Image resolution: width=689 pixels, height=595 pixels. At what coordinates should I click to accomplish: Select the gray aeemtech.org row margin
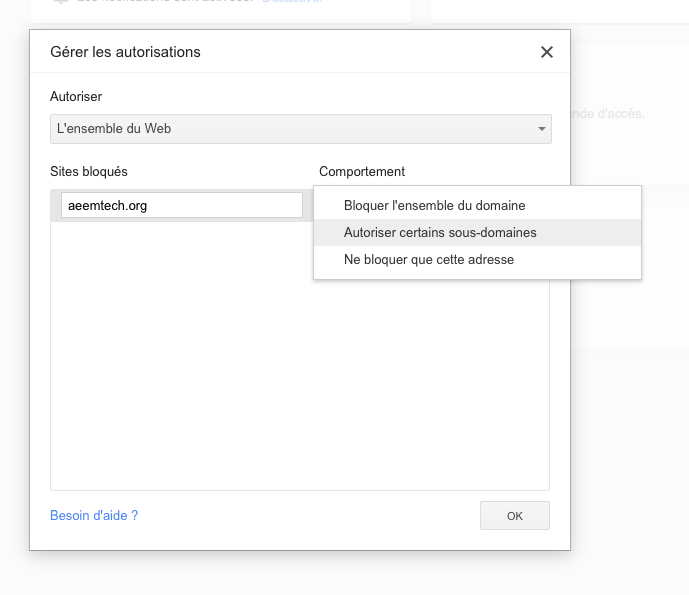tap(55, 205)
